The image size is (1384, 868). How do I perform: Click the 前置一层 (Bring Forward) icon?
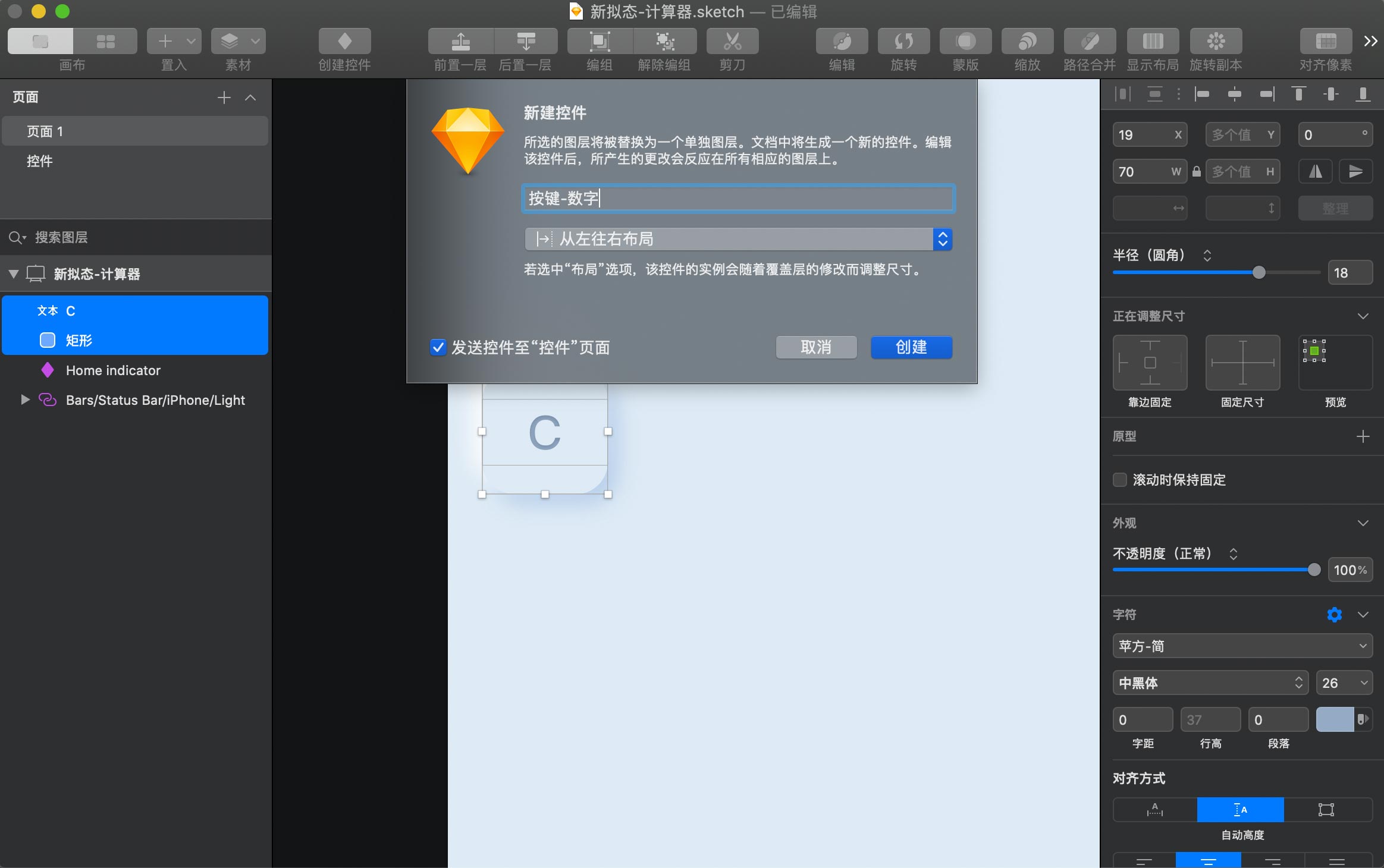460,42
